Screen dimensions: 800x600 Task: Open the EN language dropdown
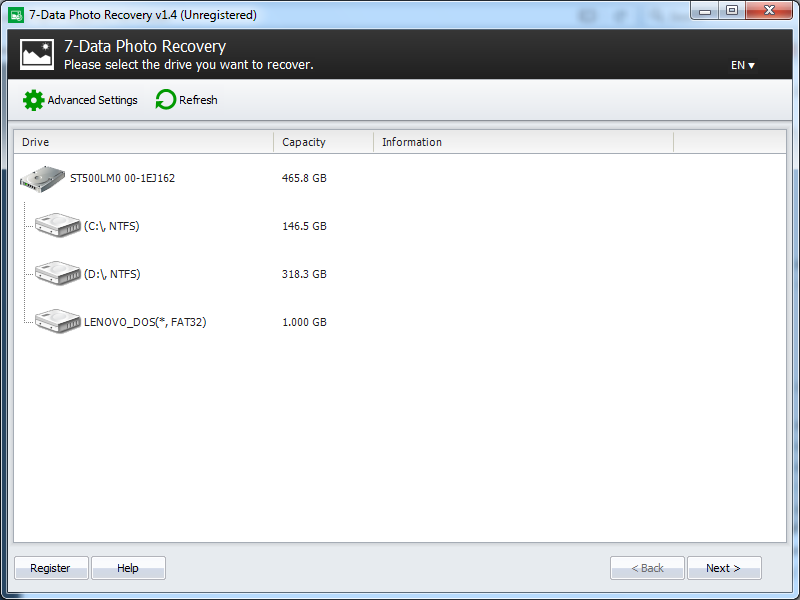(741, 64)
